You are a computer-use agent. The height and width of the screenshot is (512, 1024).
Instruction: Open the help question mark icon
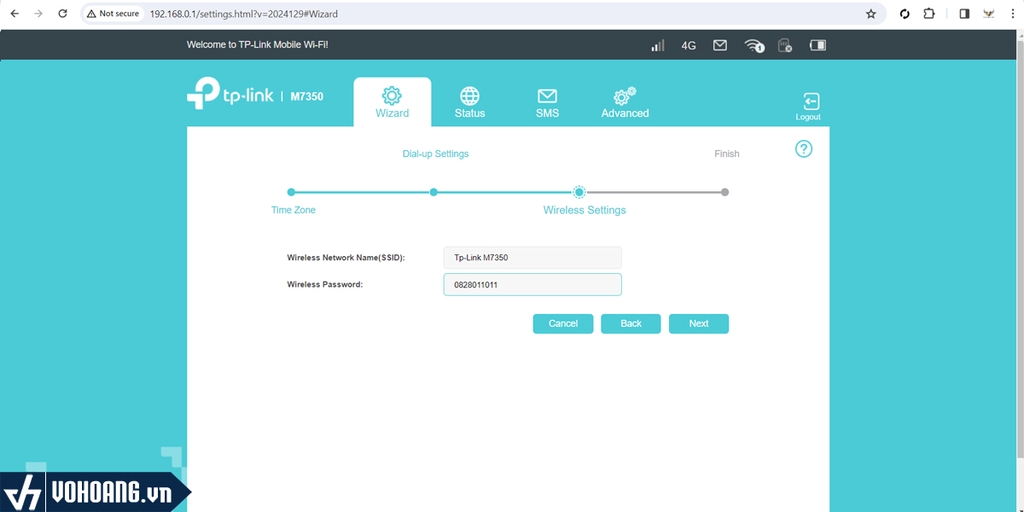(x=803, y=149)
